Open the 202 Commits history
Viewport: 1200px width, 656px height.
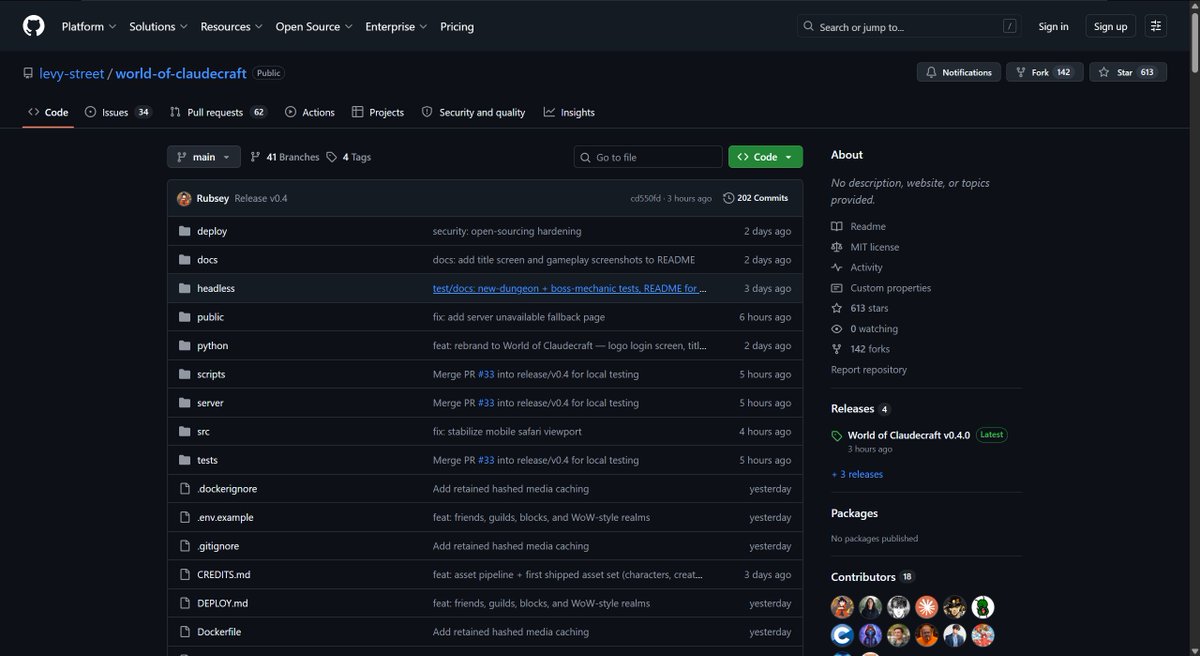756,198
